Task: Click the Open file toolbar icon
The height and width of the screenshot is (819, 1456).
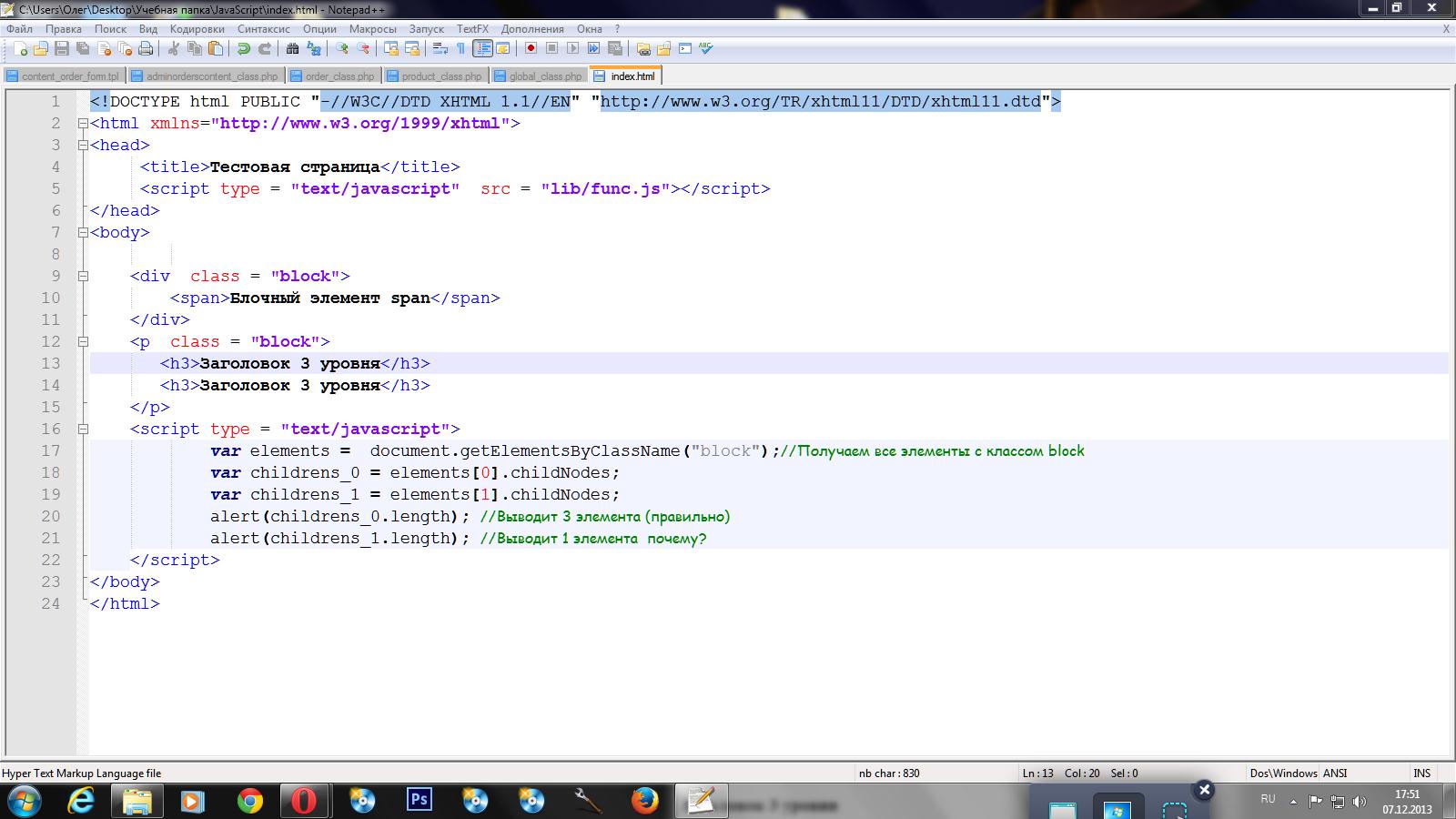Action: [41, 48]
